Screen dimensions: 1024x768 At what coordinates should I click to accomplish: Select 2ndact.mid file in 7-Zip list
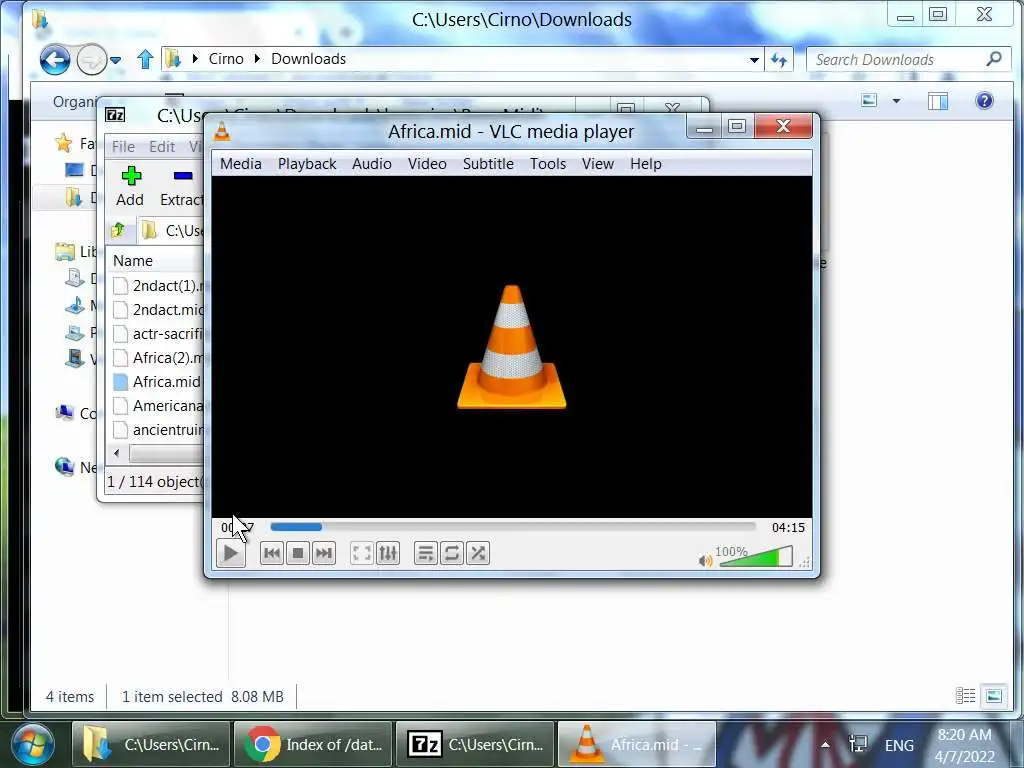pyautogui.click(x=157, y=310)
